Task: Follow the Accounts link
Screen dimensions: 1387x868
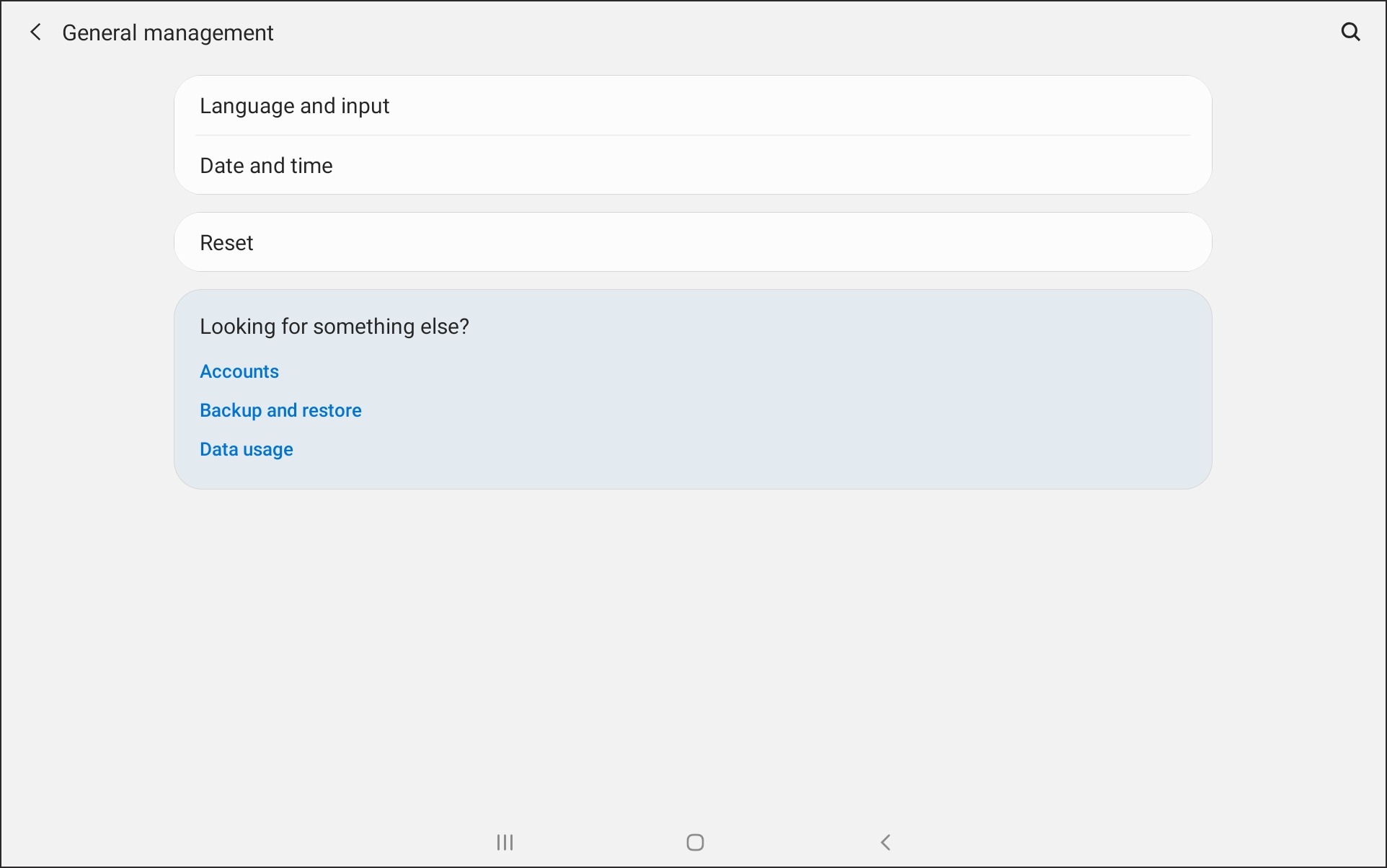Action: pos(239,371)
